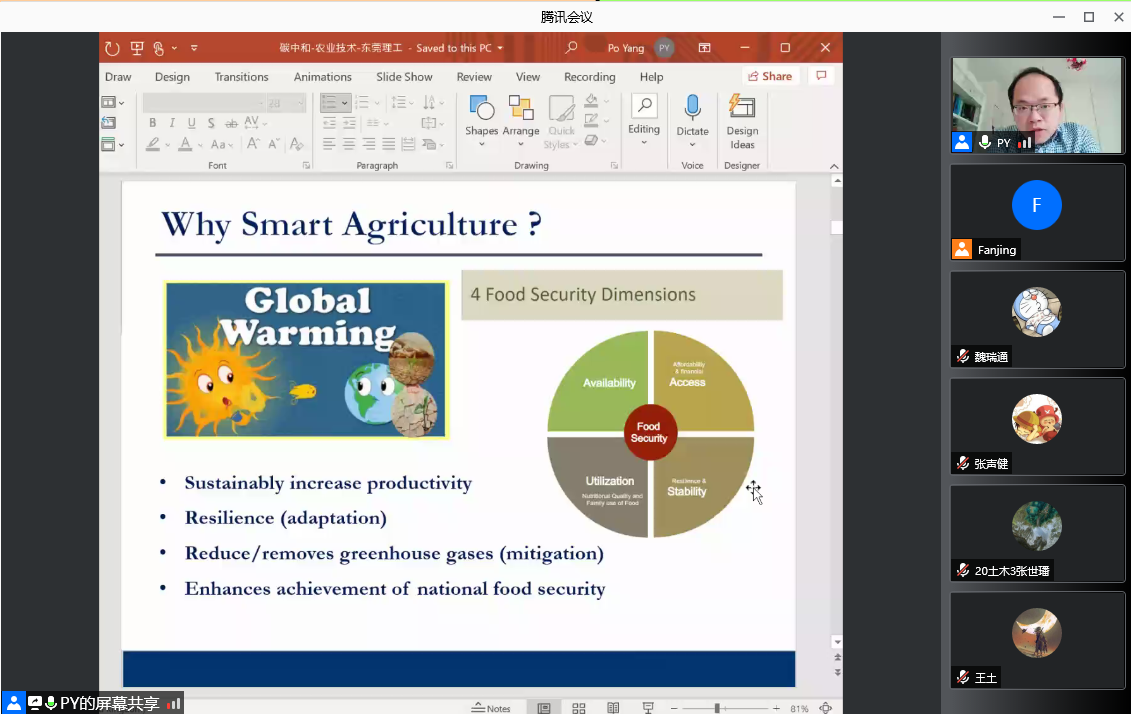Click the Share button
The image size is (1131, 714).
(769, 76)
